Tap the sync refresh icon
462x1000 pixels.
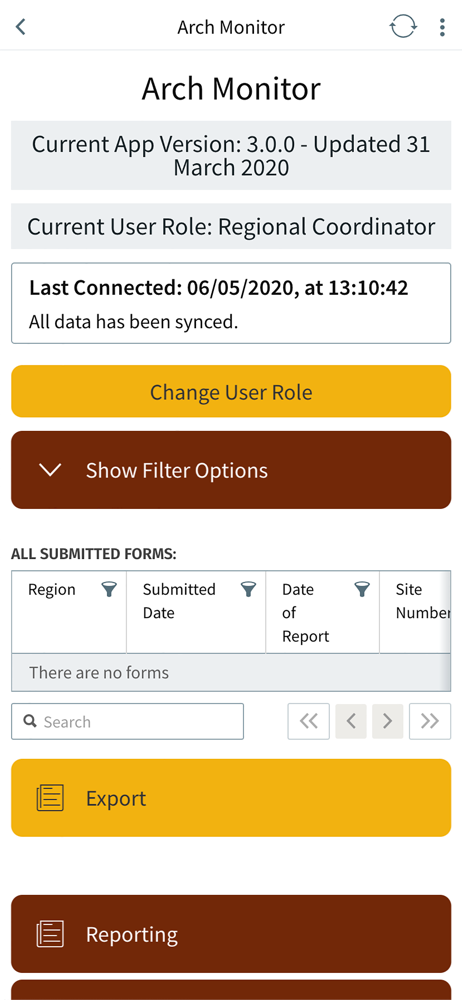[x=403, y=27]
